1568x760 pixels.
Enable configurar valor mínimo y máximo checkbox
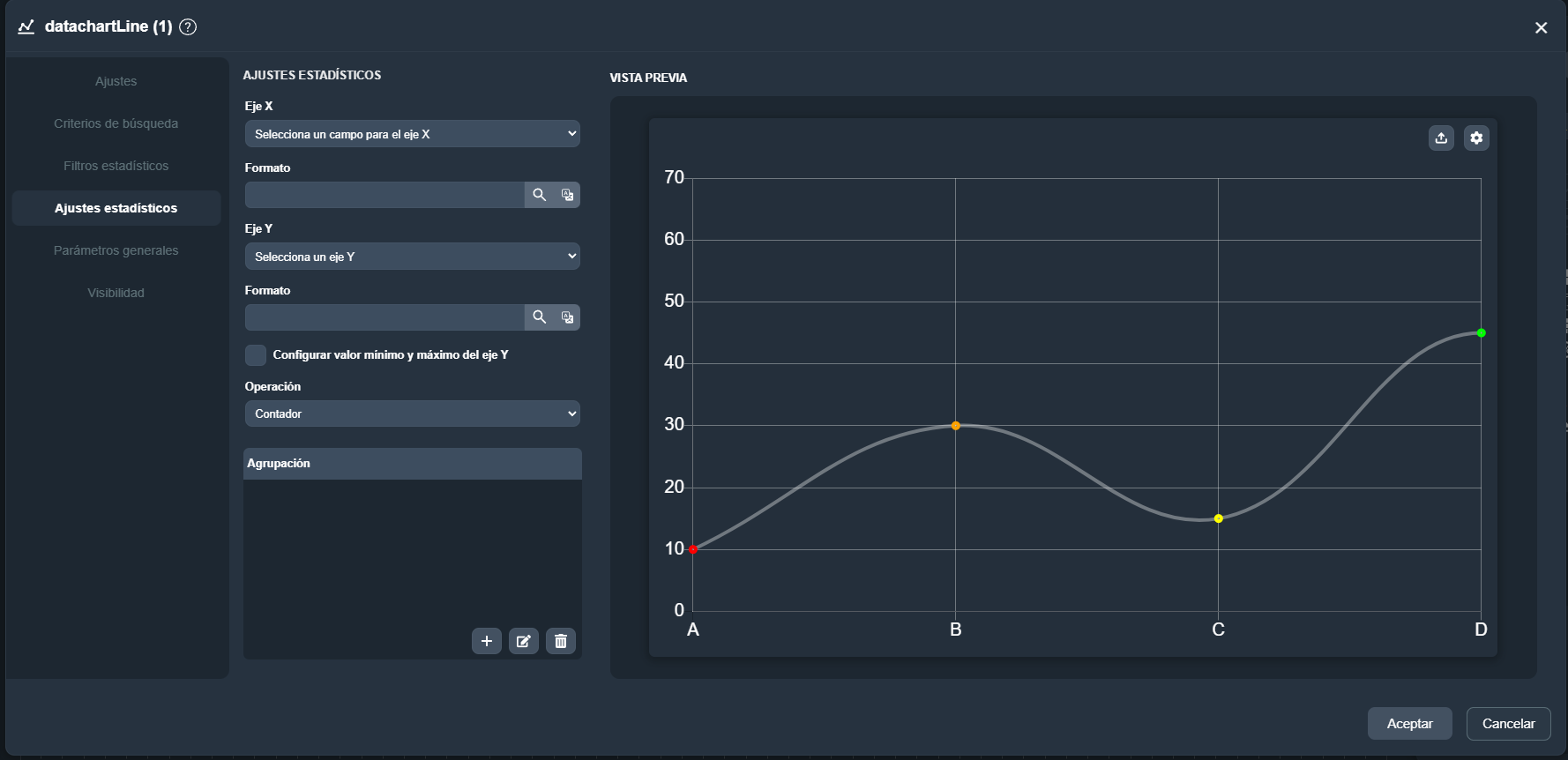pyautogui.click(x=256, y=355)
